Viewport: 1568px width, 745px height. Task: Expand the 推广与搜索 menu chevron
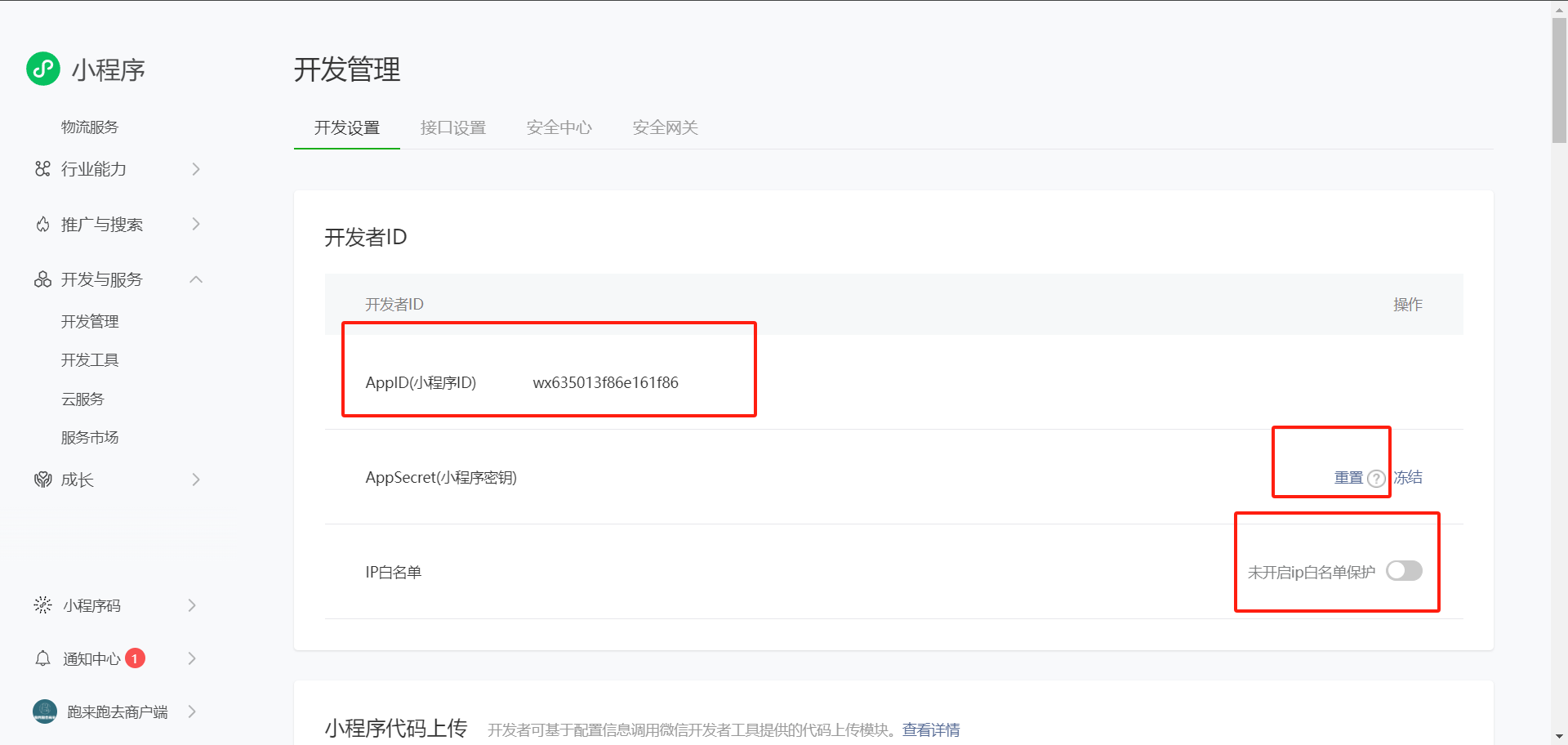coord(196,225)
